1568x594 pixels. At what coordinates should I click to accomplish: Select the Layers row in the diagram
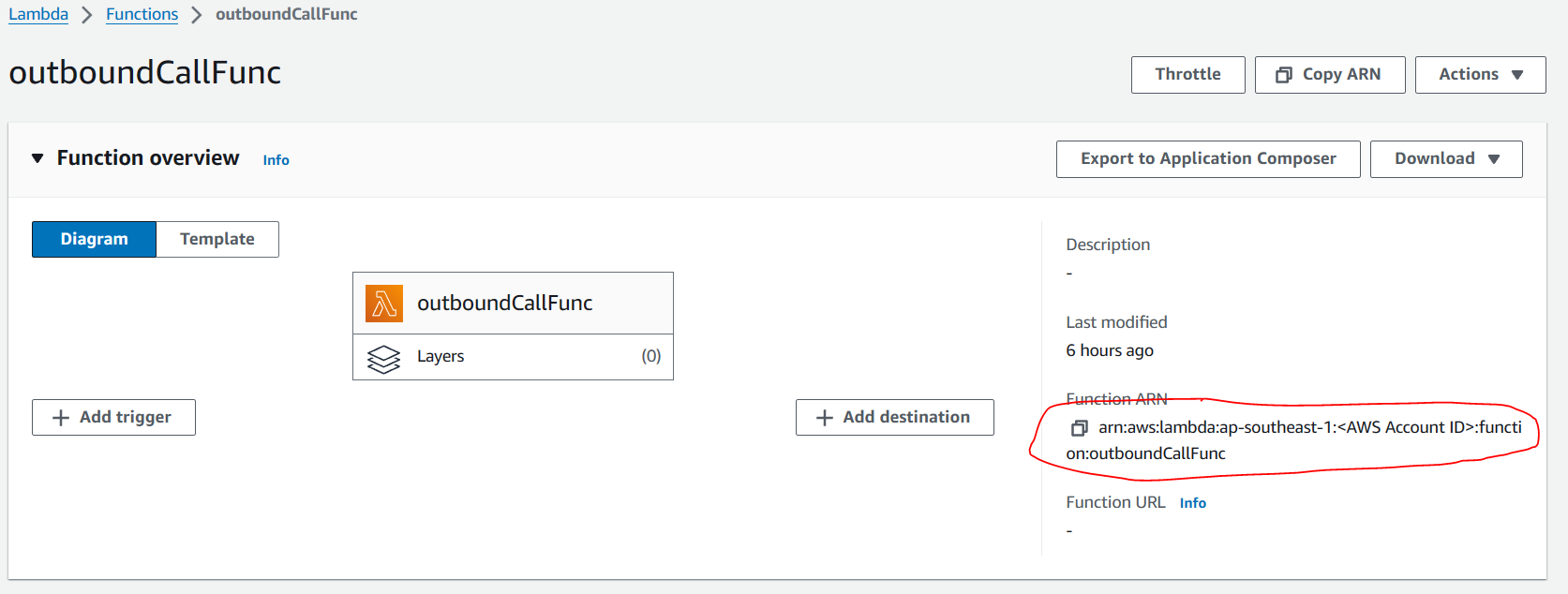(513, 357)
